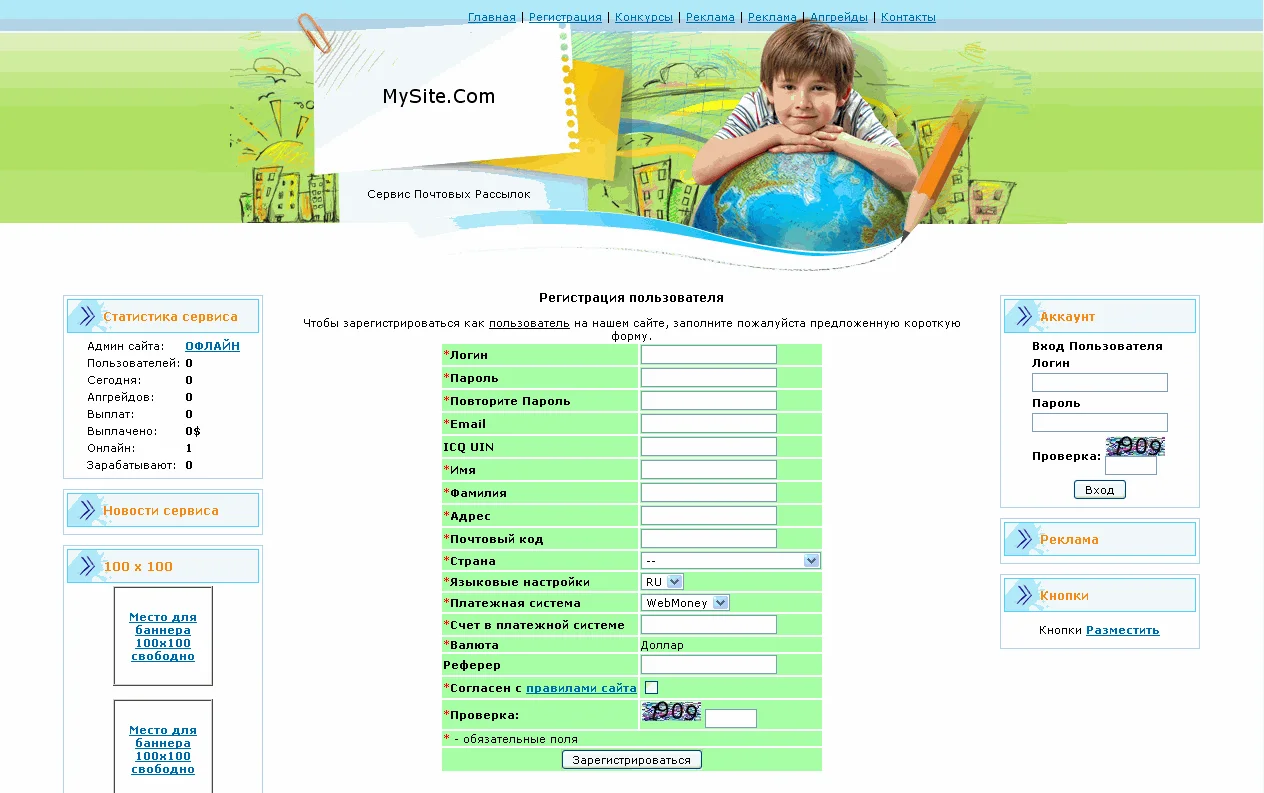Click the Новости сервиса arrow icon
The width and height of the screenshot is (1264, 793).
pyautogui.click(x=86, y=510)
